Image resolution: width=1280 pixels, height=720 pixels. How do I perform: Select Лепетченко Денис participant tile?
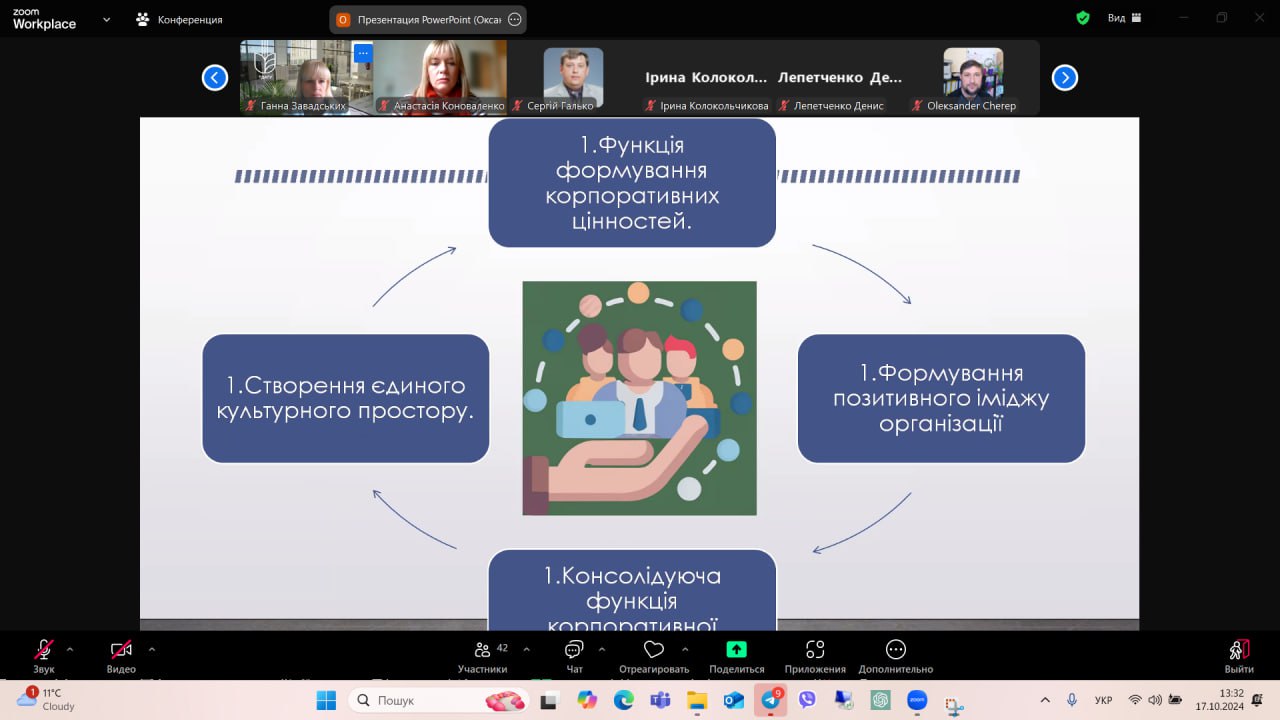[840, 77]
